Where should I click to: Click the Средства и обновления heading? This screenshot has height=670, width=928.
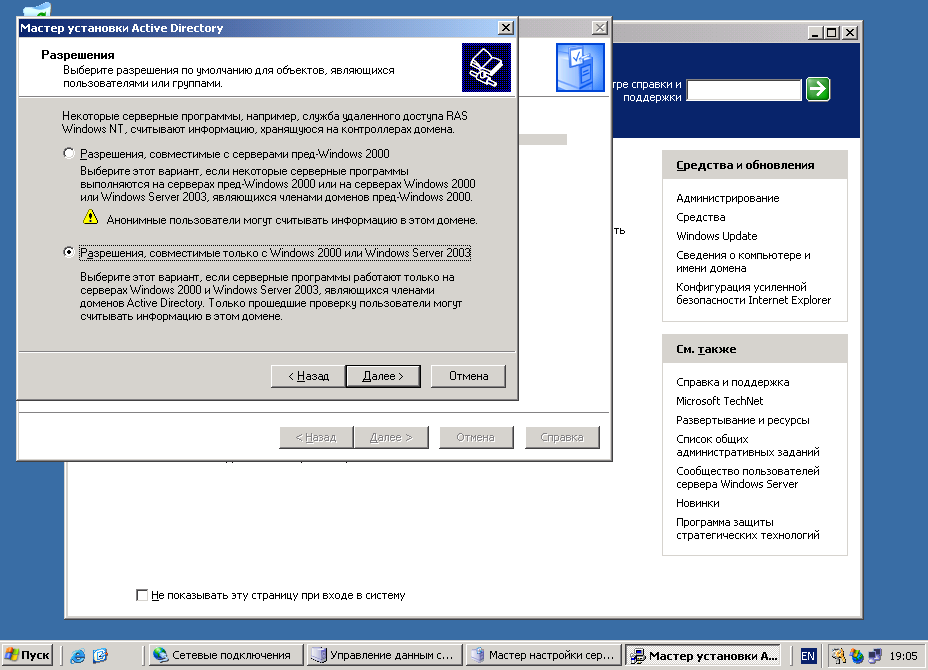[745, 165]
